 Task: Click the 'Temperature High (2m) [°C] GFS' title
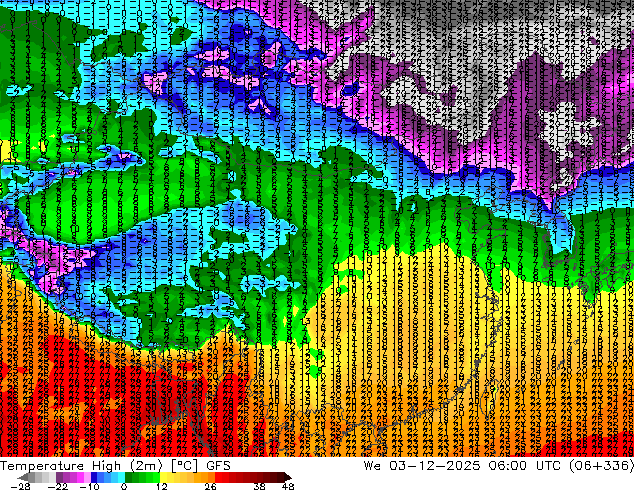(x=115, y=466)
